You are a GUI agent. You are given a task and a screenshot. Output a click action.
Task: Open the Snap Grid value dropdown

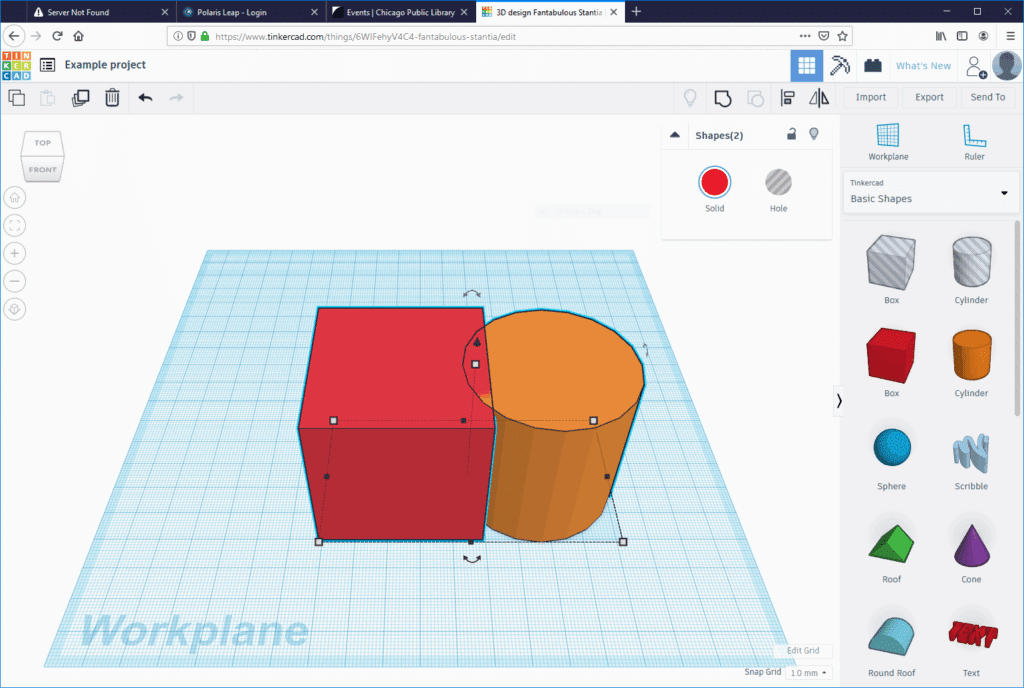point(808,672)
